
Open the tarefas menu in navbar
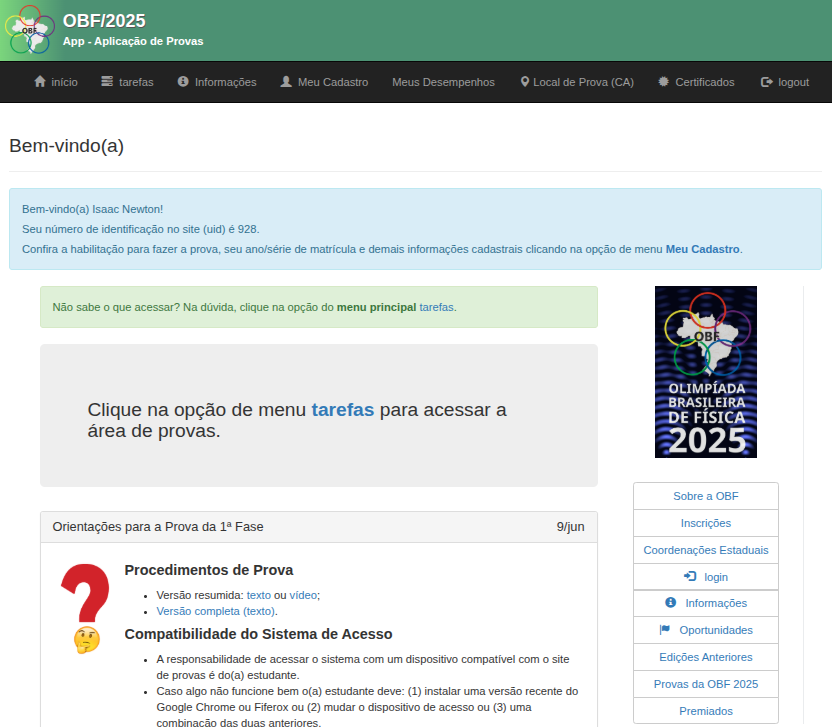(x=127, y=82)
